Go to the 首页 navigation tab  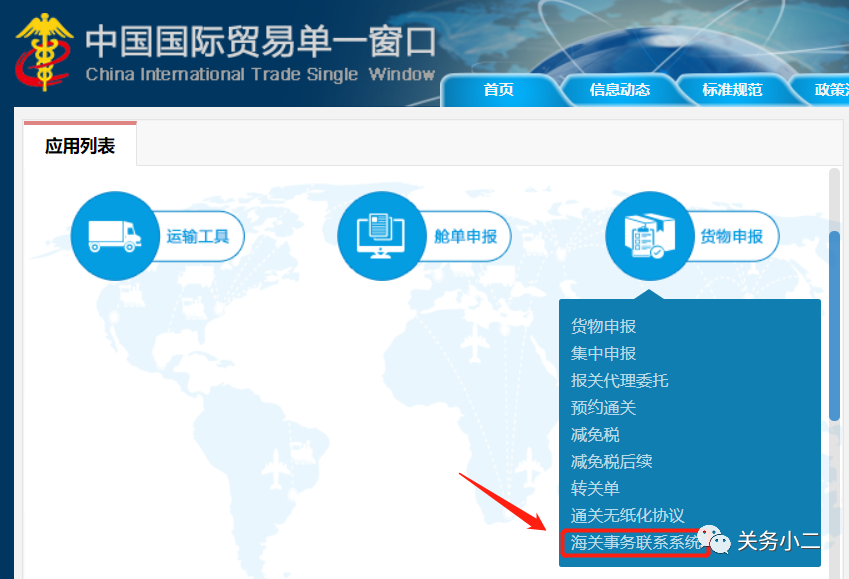pos(498,90)
